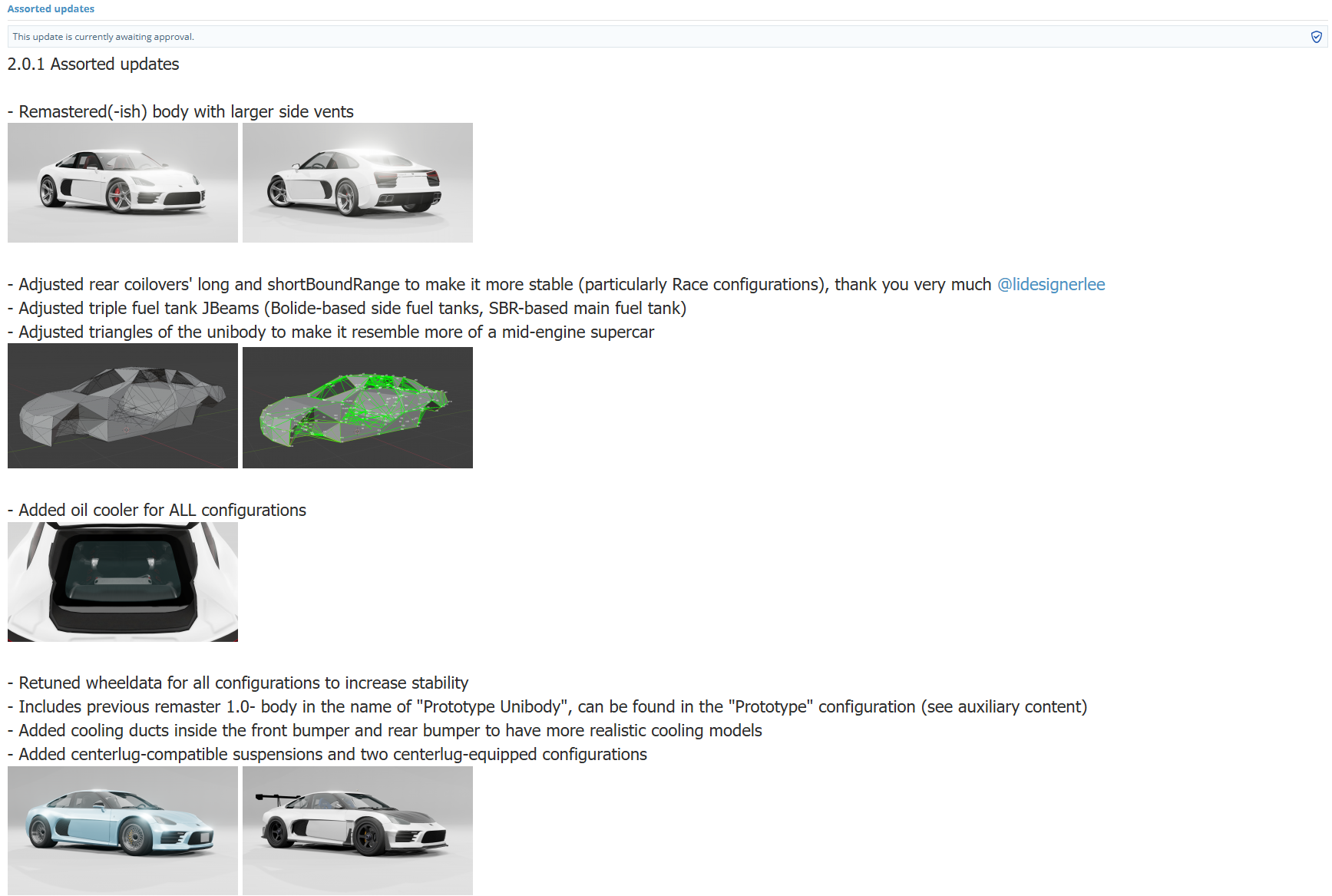Open light blue centerlug car image

tap(123, 831)
